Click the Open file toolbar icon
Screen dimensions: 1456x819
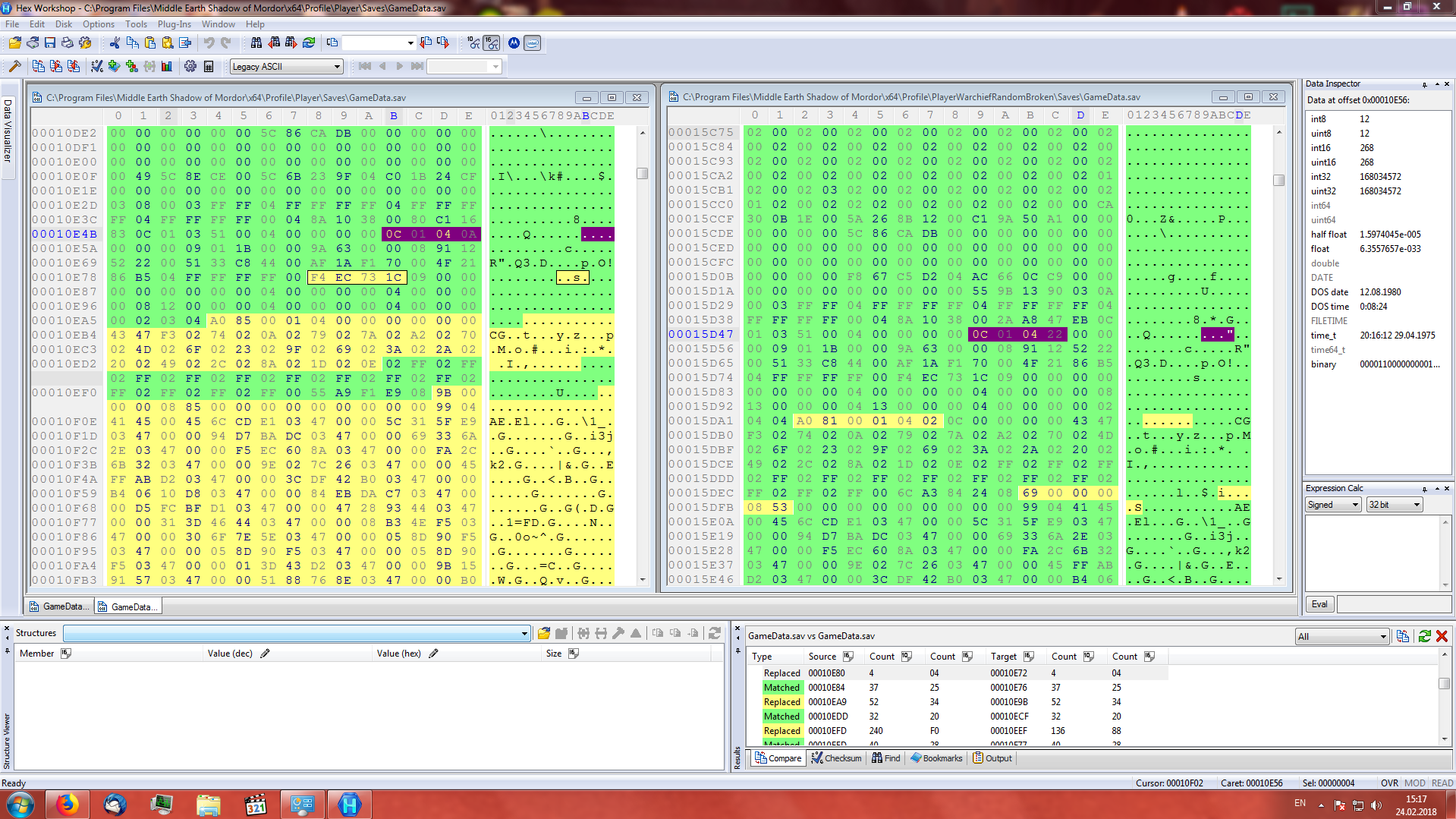[x=15, y=43]
